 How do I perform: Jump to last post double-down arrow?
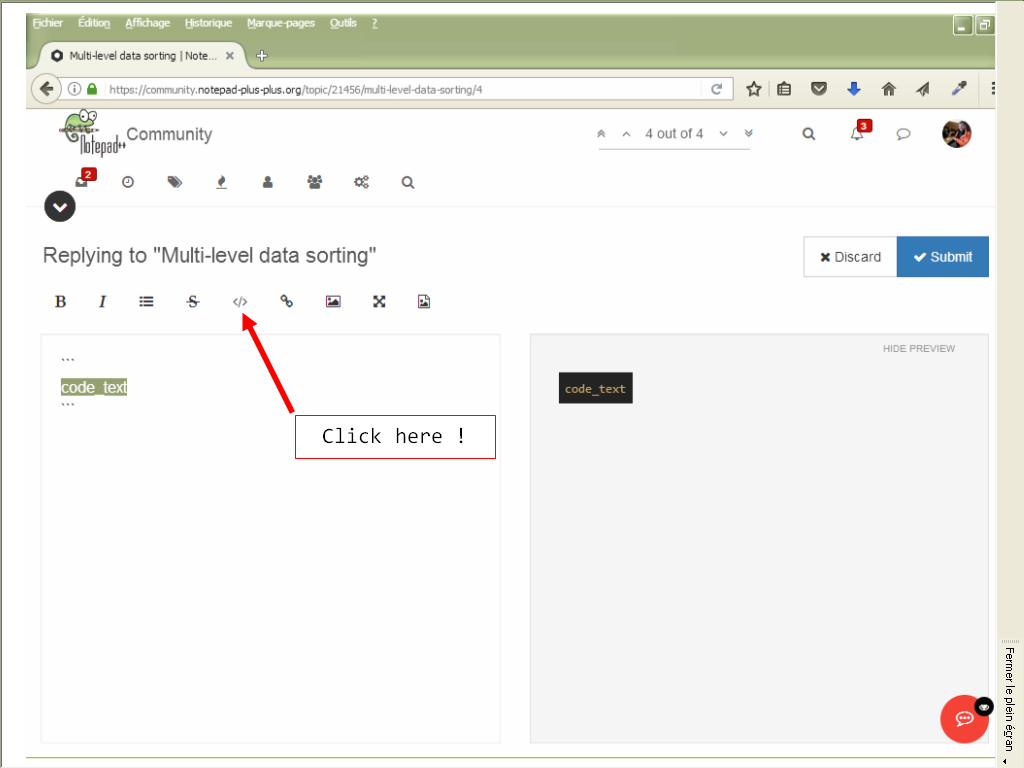[748, 134]
